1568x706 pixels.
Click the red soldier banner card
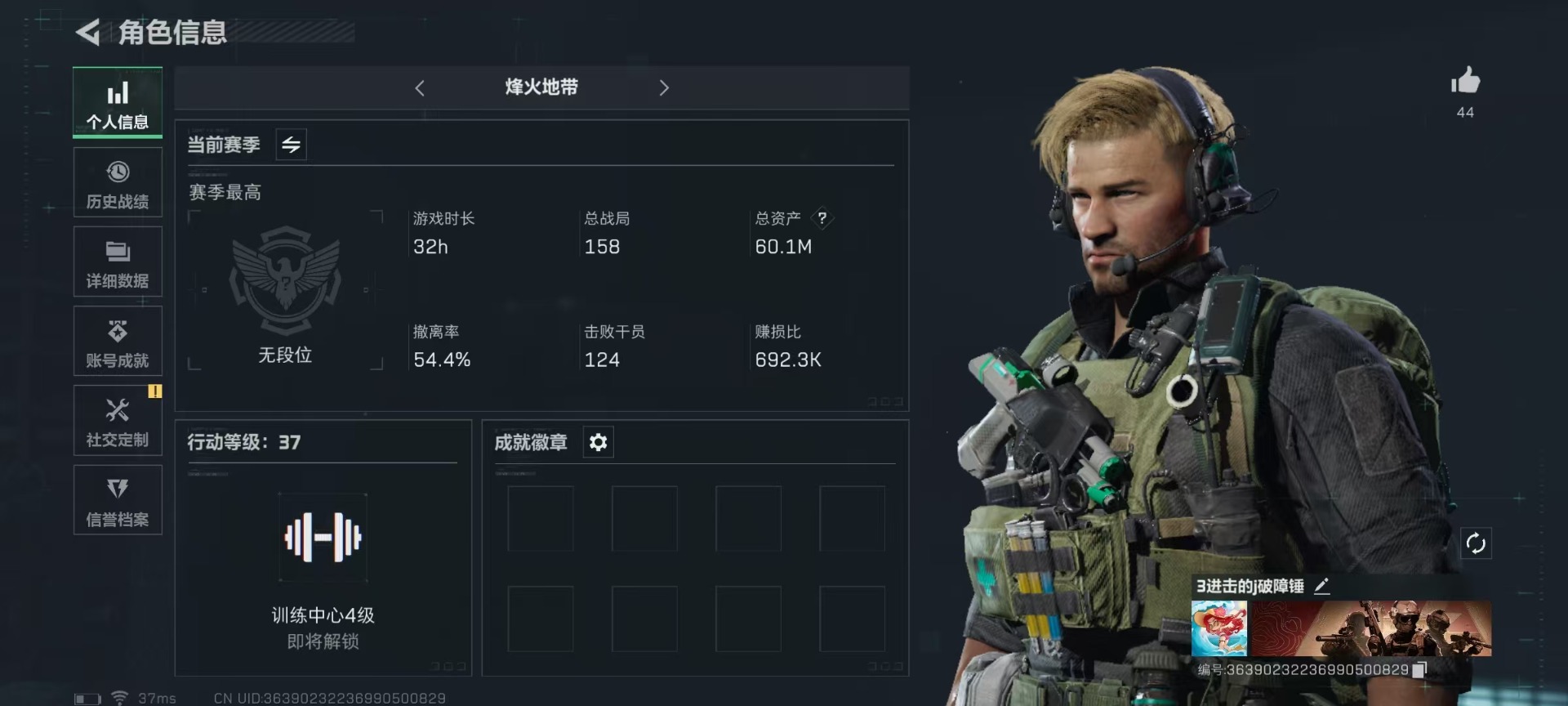coord(1372,628)
